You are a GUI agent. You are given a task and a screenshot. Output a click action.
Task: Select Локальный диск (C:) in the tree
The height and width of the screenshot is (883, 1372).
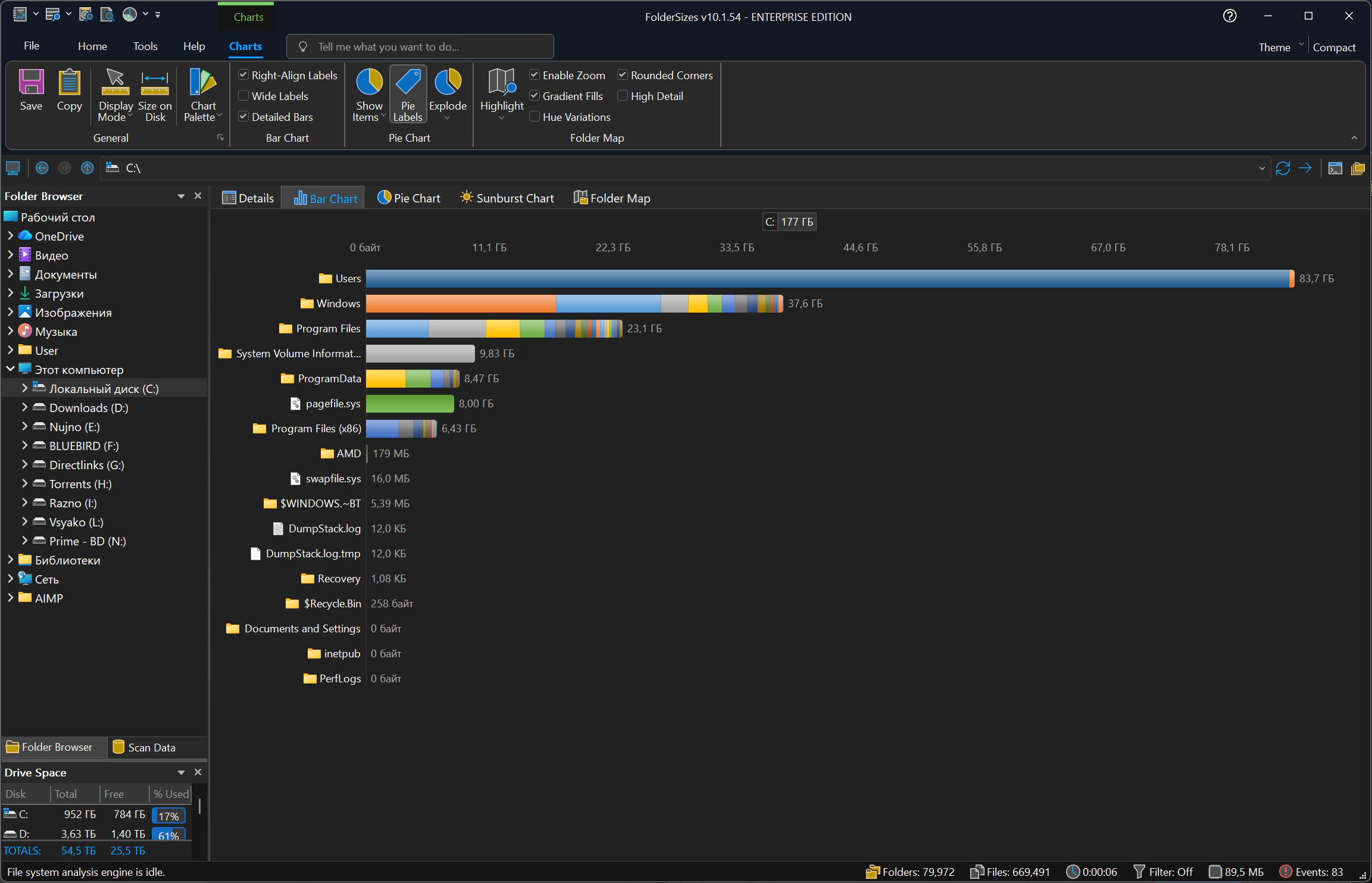pyautogui.click(x=104, y=388)
